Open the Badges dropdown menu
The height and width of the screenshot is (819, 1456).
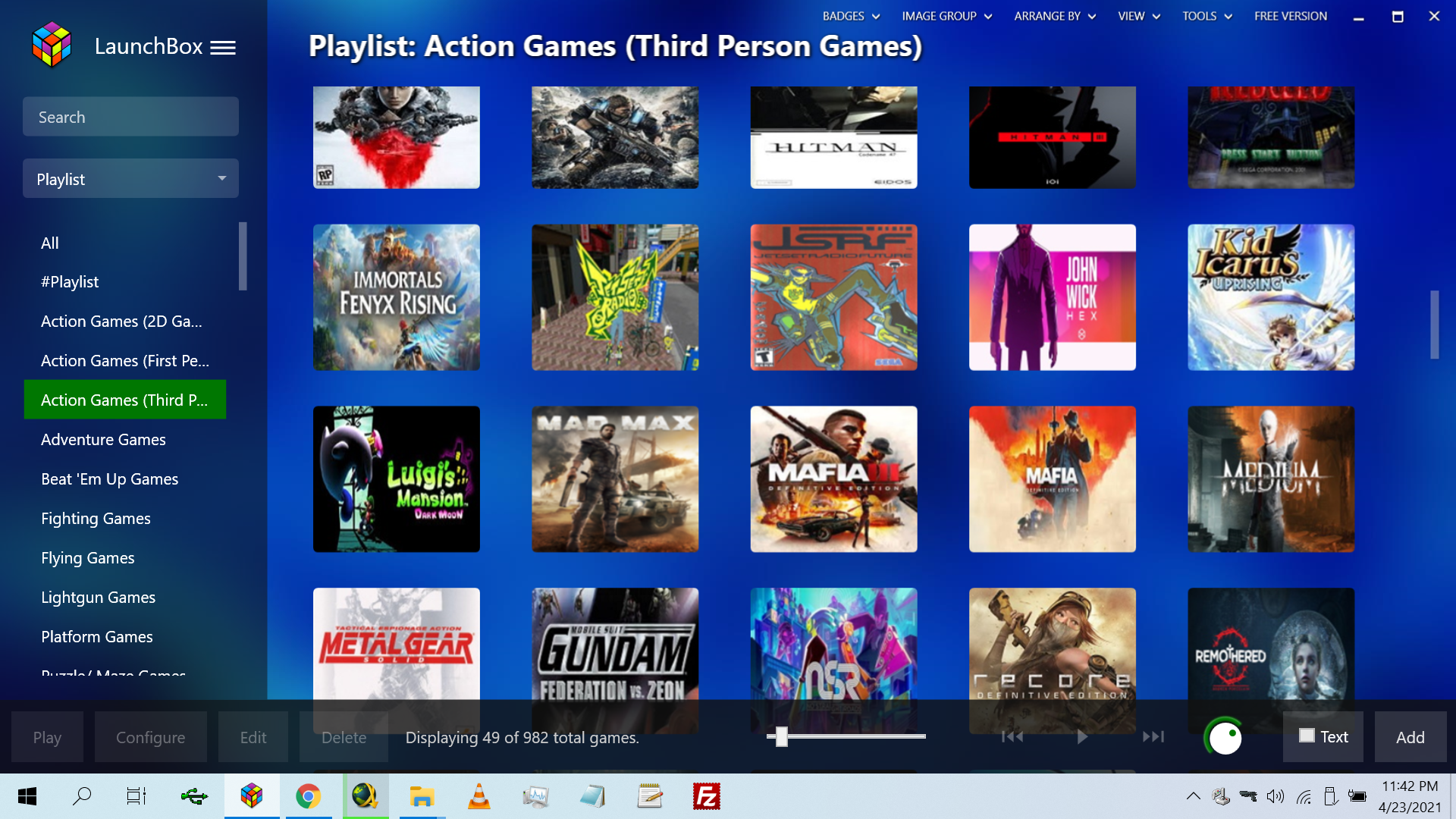pyautogui.click(x=851, y=16)
